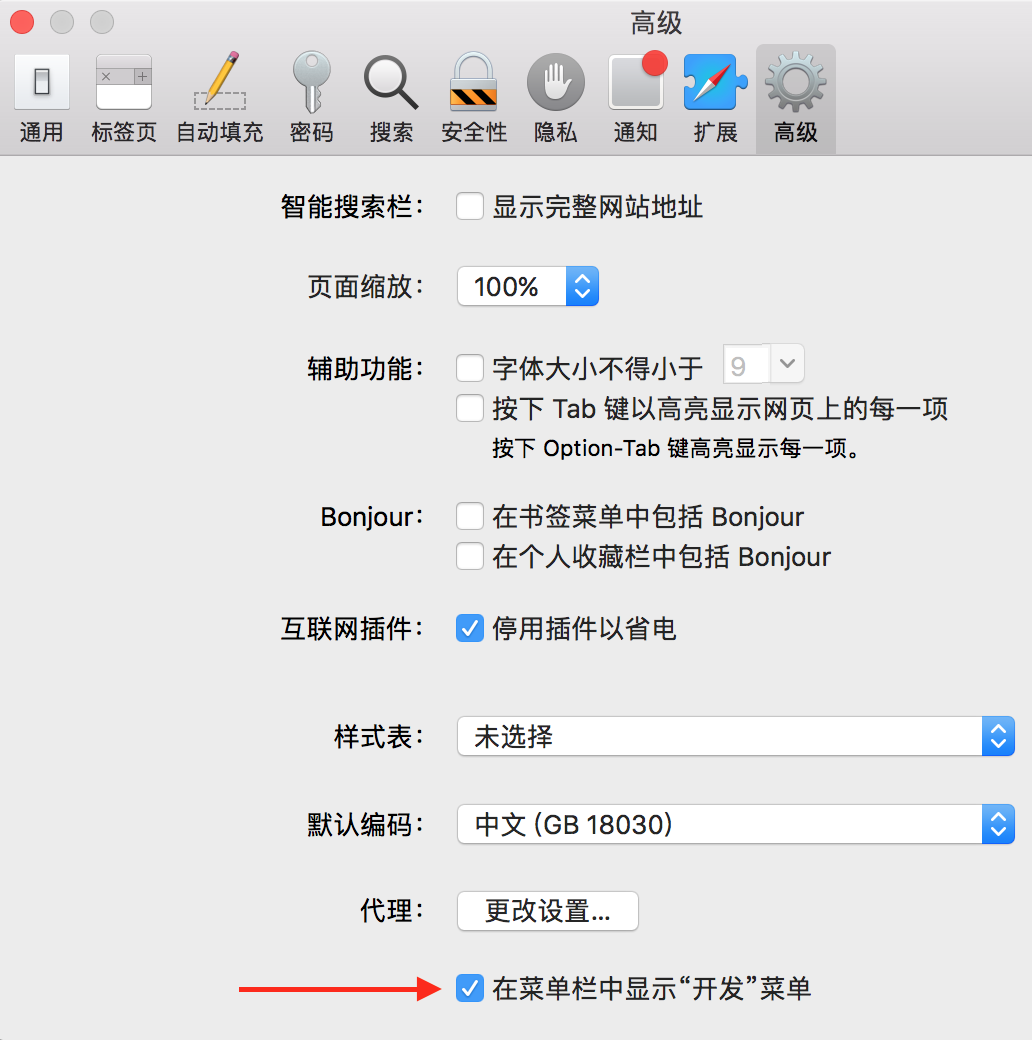The width and height of the screenshot is (1032, 1040).
Task: Enable 显示完整网站地址 checkbox
Action: click(x=470, y=206)
